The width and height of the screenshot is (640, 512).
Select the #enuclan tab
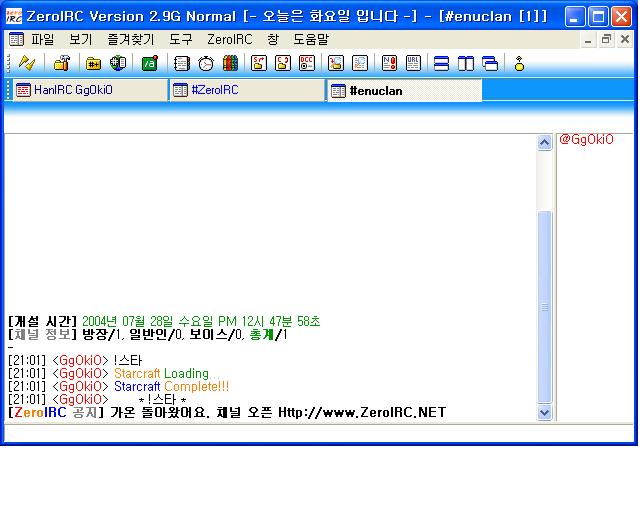pyautogui.click(x=404, y=90)
